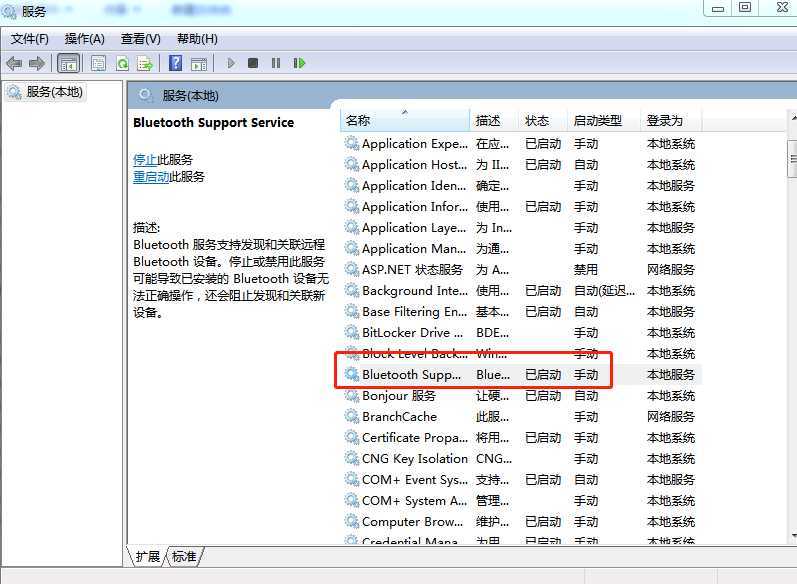Open the Help question mark icon
This screenshot has height=584, width=797.
175,63
